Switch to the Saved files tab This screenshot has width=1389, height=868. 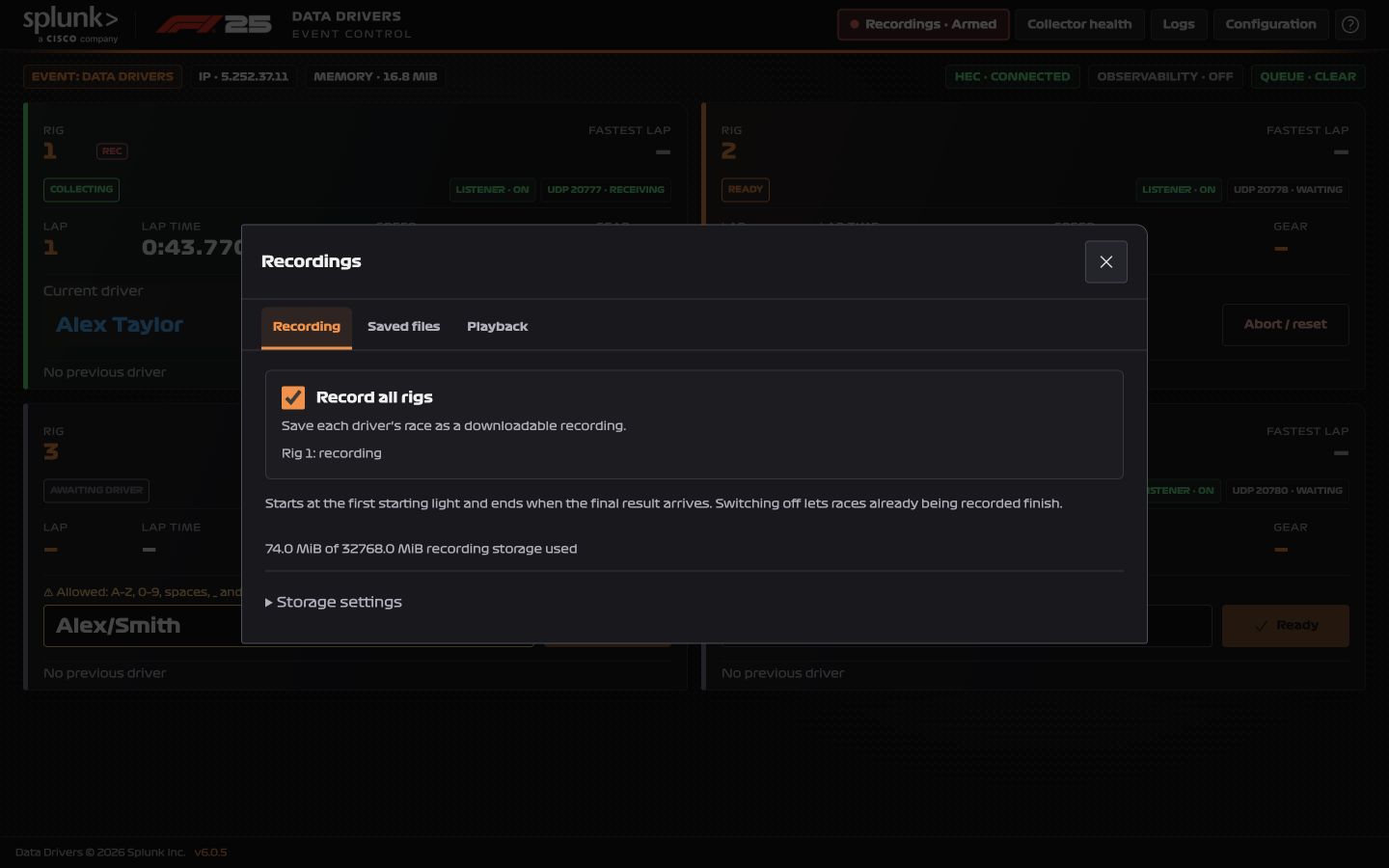(x=403, y=327)
